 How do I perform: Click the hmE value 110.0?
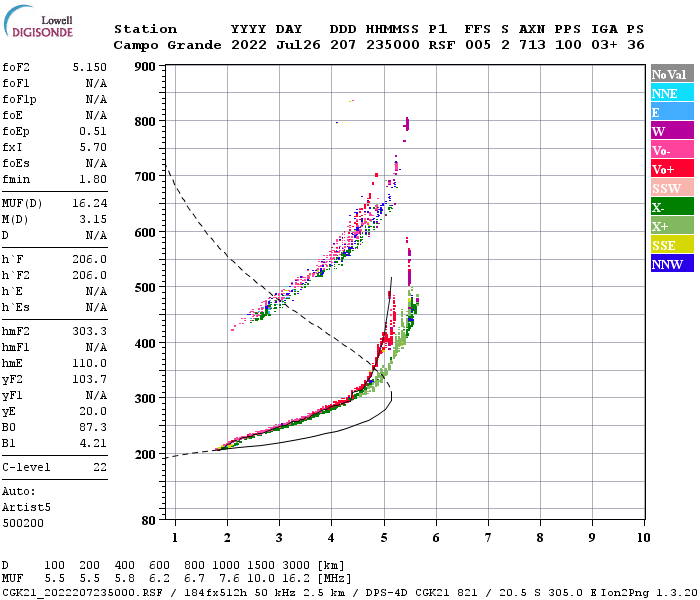point(90,363)
